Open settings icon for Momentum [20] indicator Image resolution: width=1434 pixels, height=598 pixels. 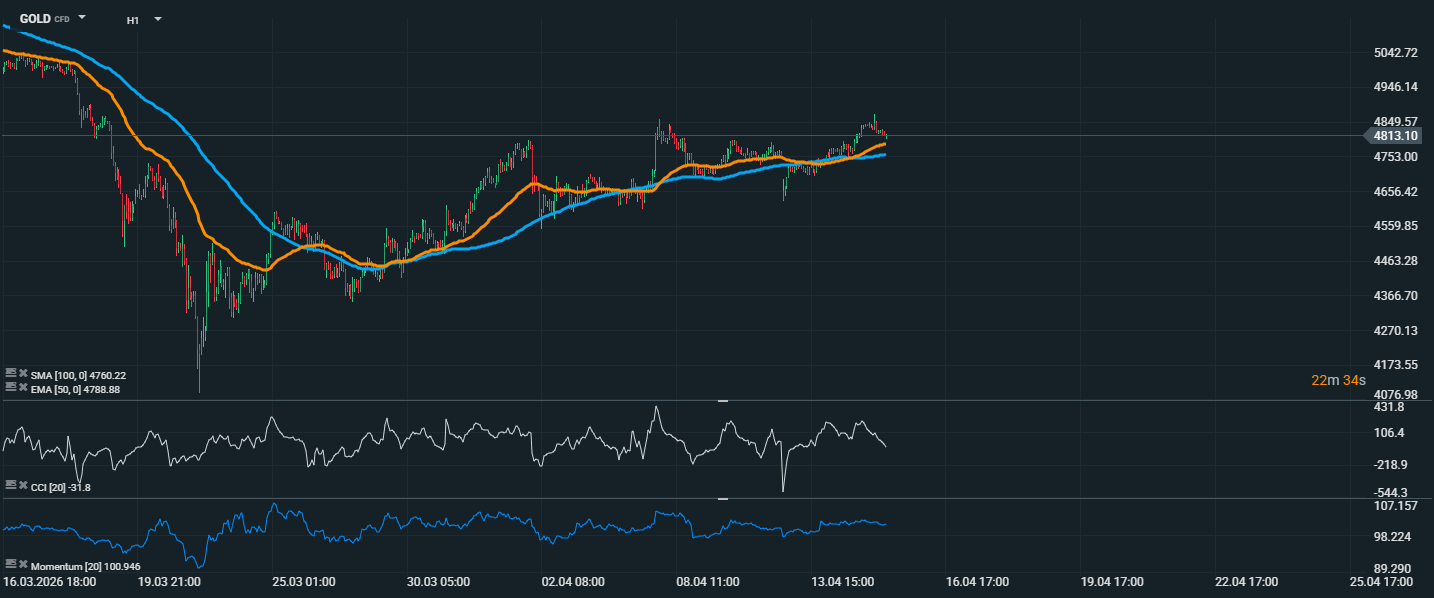[10, 566]
